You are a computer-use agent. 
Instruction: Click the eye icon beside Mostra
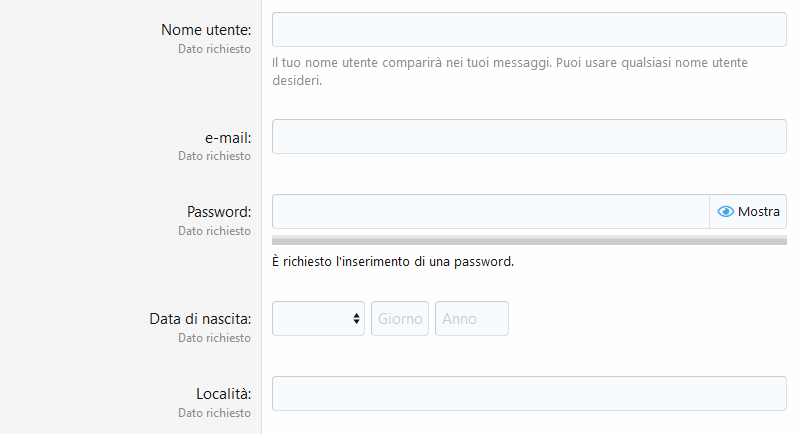pyautogui.click(x=725, y=211)
